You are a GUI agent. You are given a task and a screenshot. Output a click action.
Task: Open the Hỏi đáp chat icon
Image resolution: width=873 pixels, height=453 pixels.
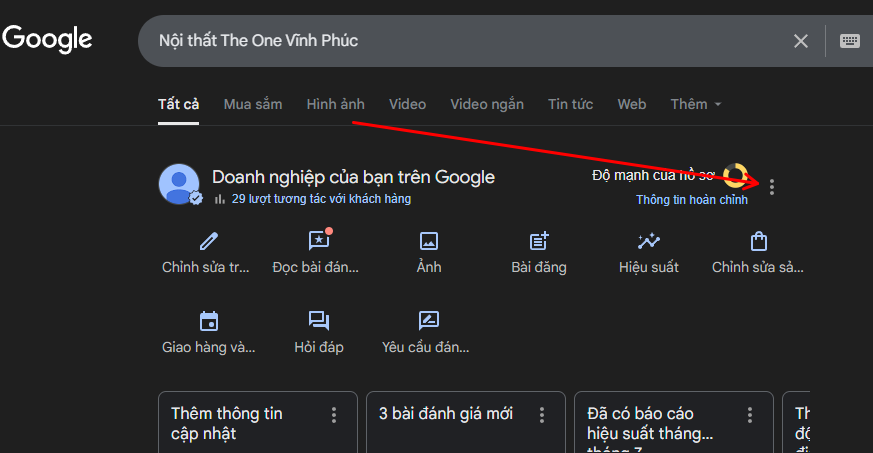coord(319,321)
